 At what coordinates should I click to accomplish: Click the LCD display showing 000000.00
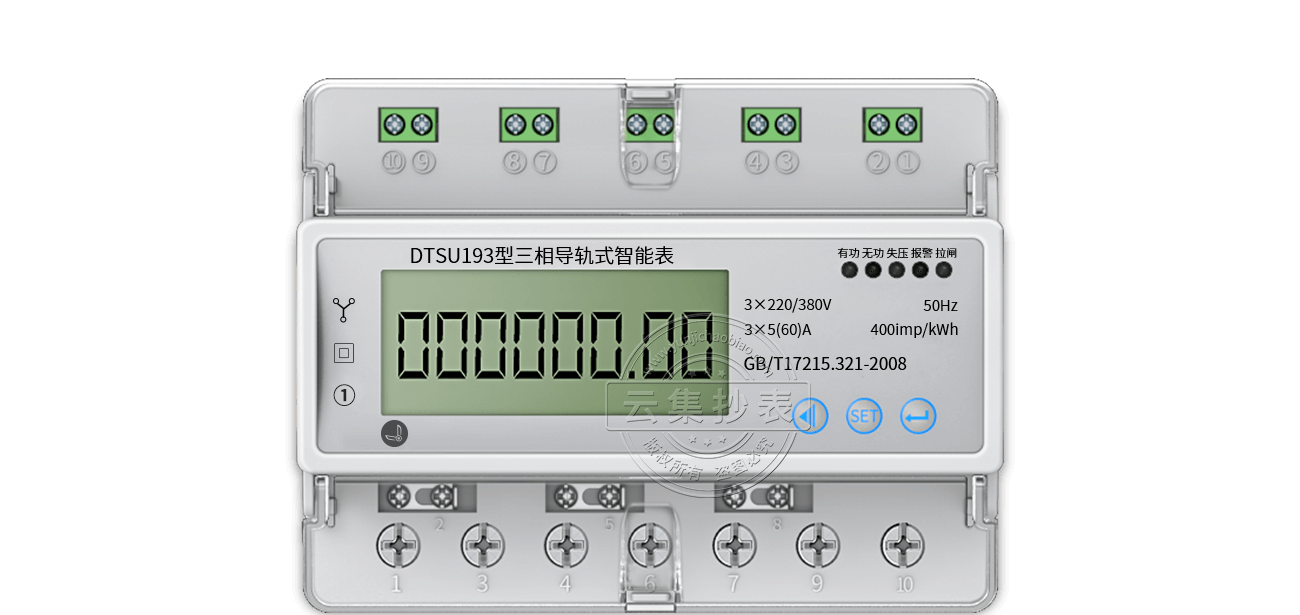pyautogui.click(x=554, y=342)
